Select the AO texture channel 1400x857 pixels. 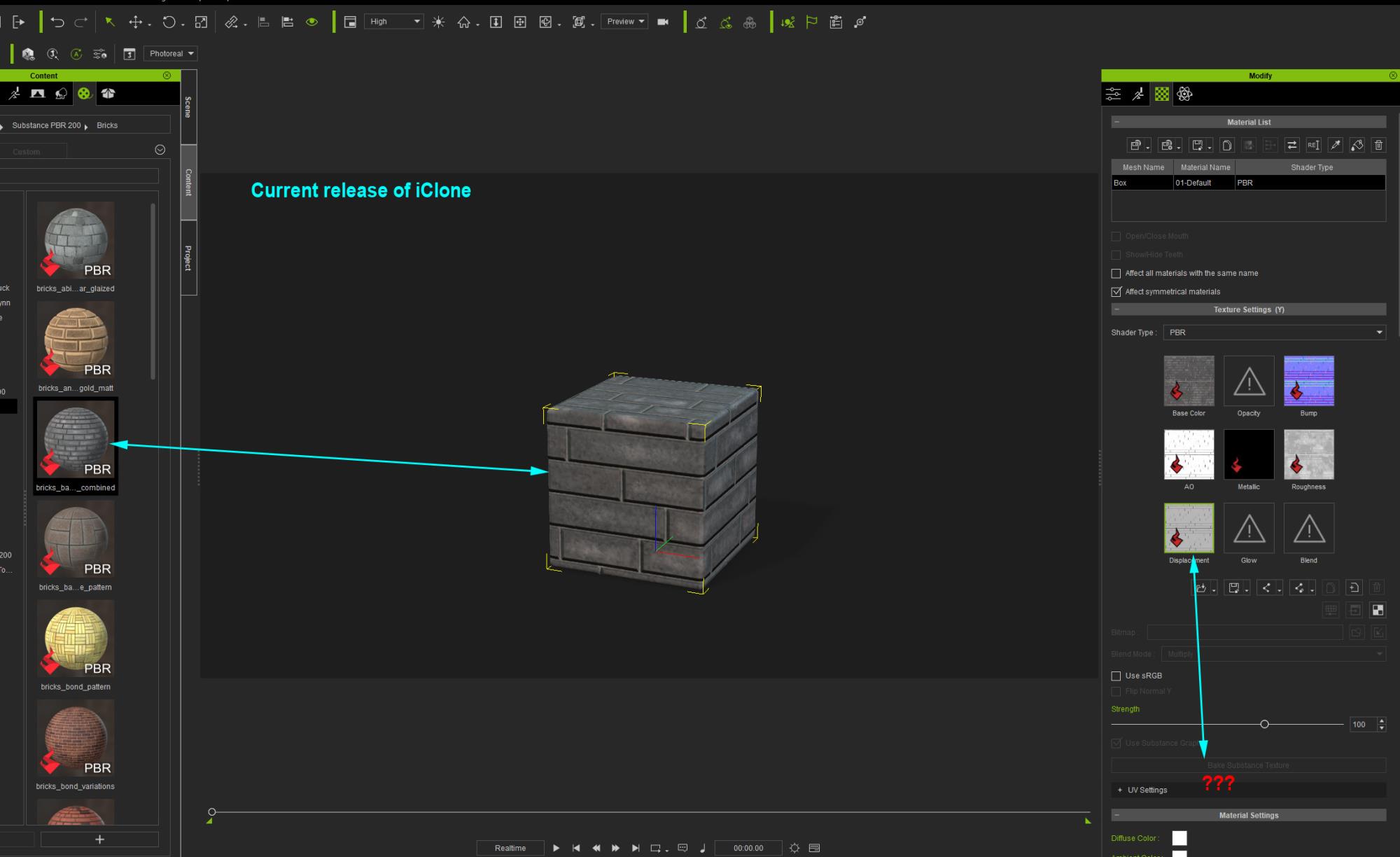tap(1189, 454)
